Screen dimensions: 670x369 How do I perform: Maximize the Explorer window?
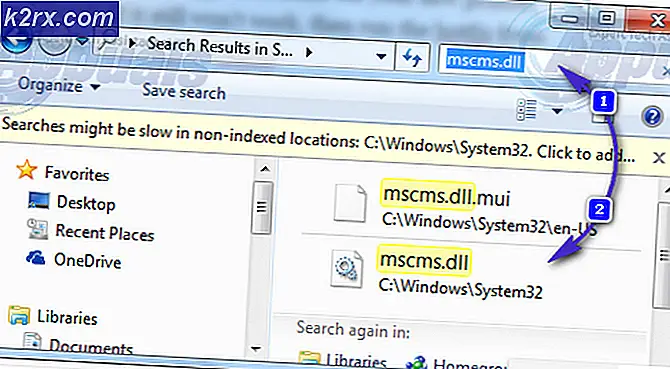[606, 18]
